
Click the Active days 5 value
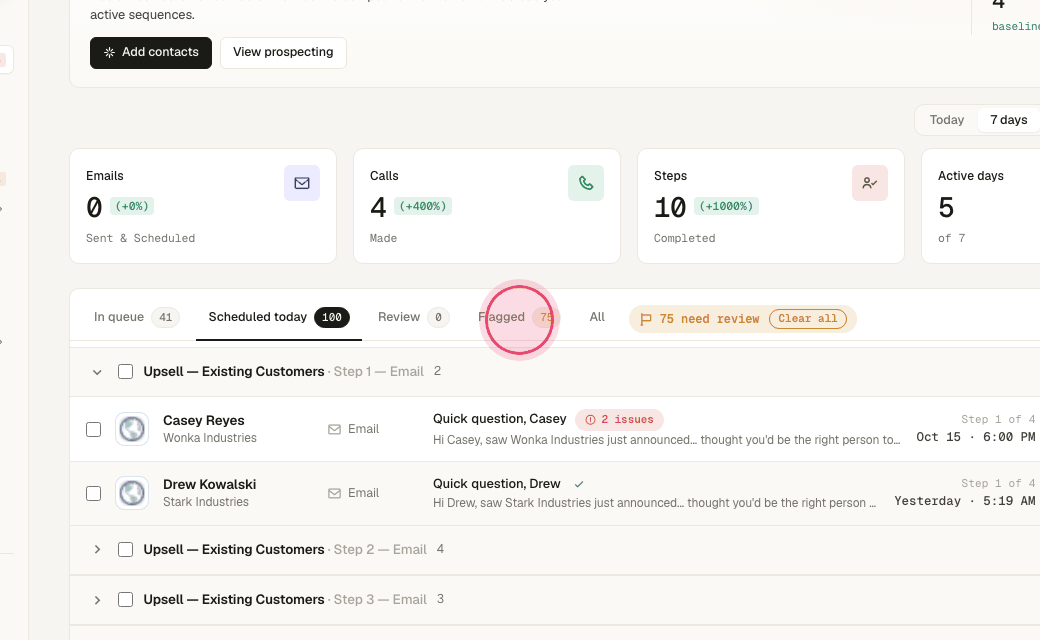click(x=946, y=208)
